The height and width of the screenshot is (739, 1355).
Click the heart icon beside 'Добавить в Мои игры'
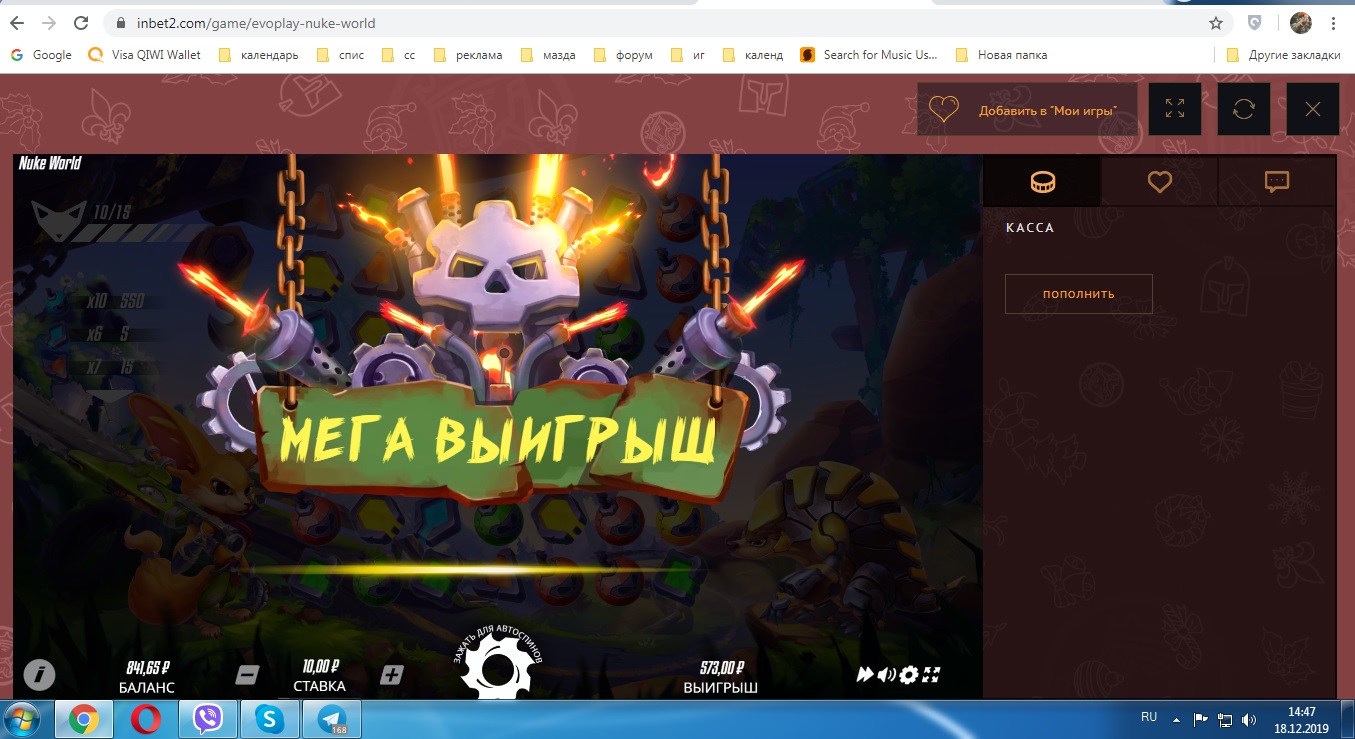(944, 109)
